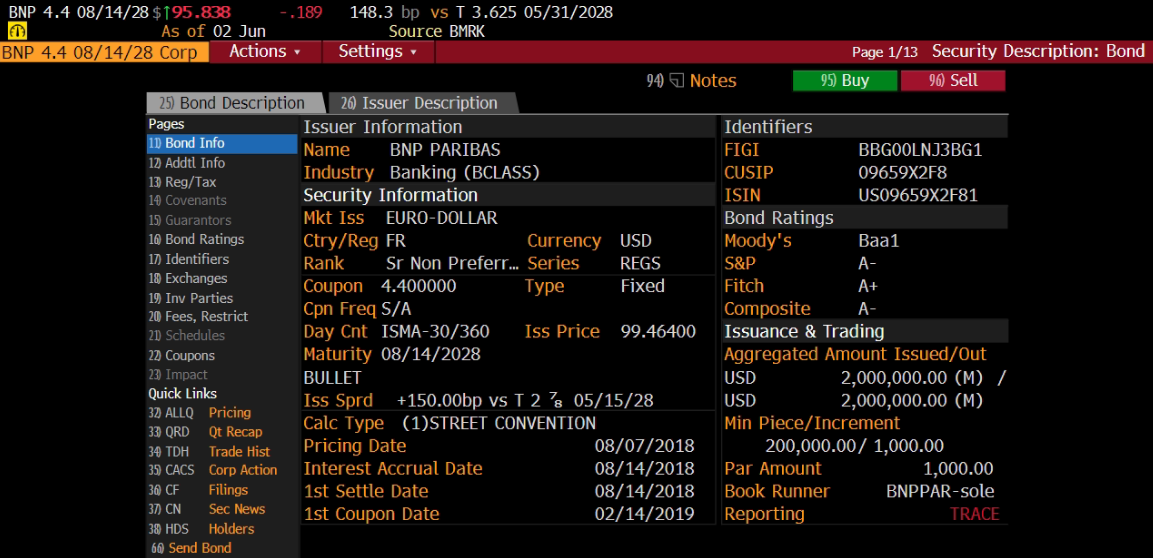1153x558 pixels.
Task: Click the Coupon value 4.400000
Action: click(418, 287)
